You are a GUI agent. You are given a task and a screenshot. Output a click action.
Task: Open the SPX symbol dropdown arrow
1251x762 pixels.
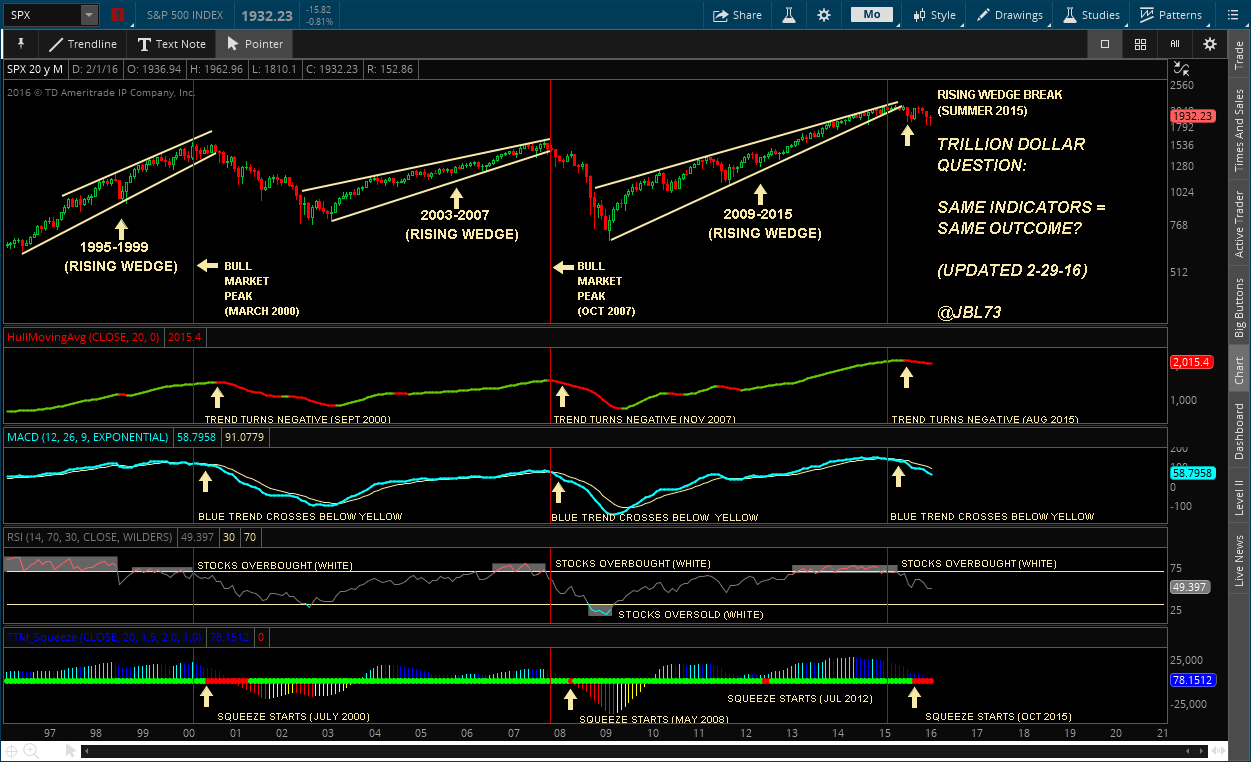point(89,15)
